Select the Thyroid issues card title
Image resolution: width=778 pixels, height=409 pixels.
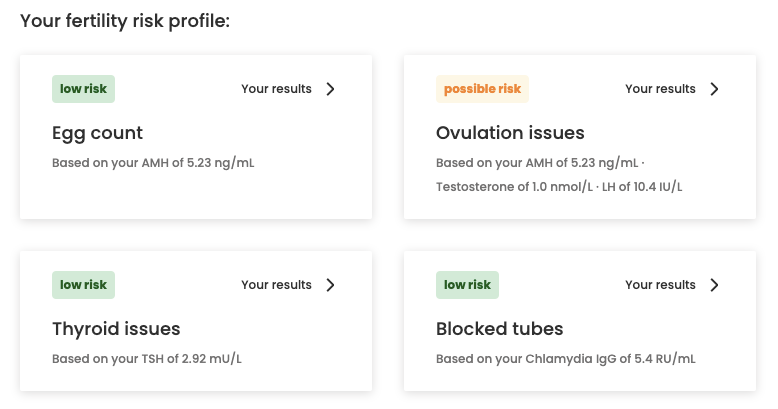[x=116, y=329]
